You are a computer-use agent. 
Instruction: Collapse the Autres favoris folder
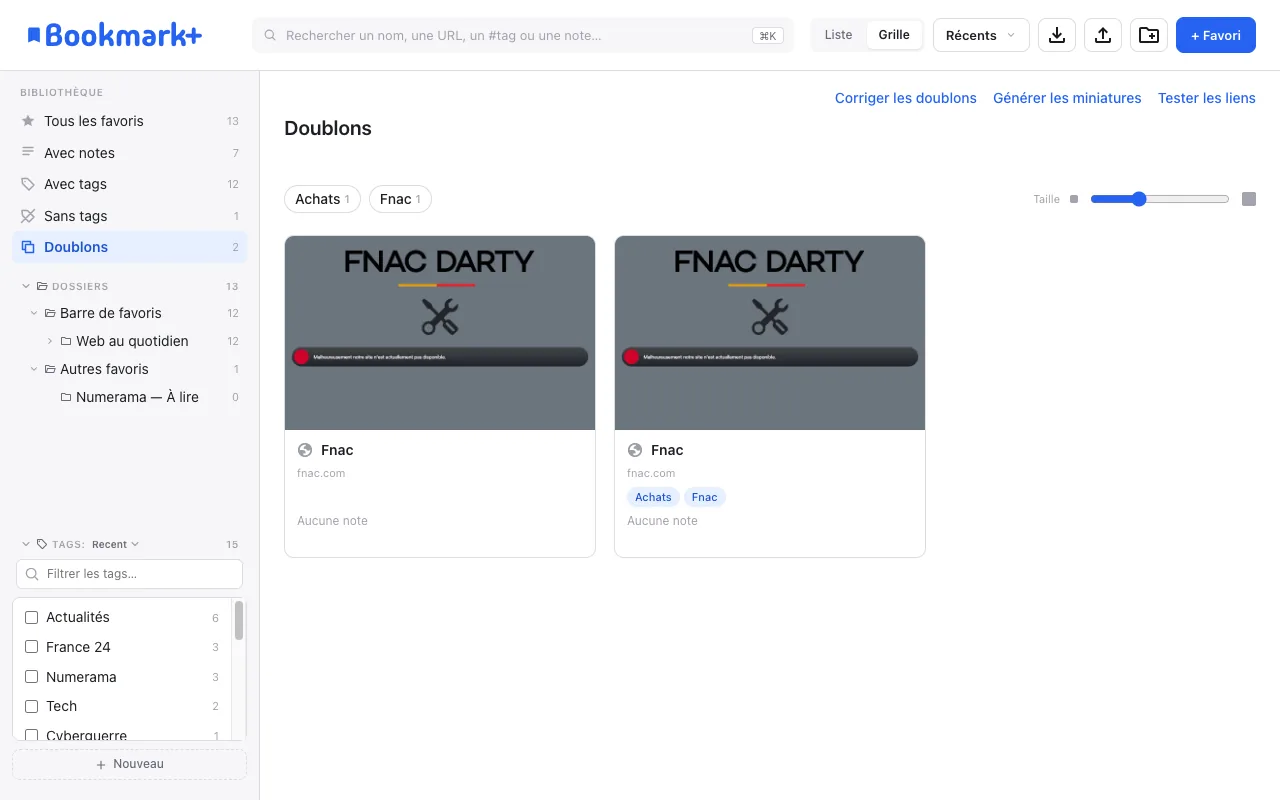point(34,369)
